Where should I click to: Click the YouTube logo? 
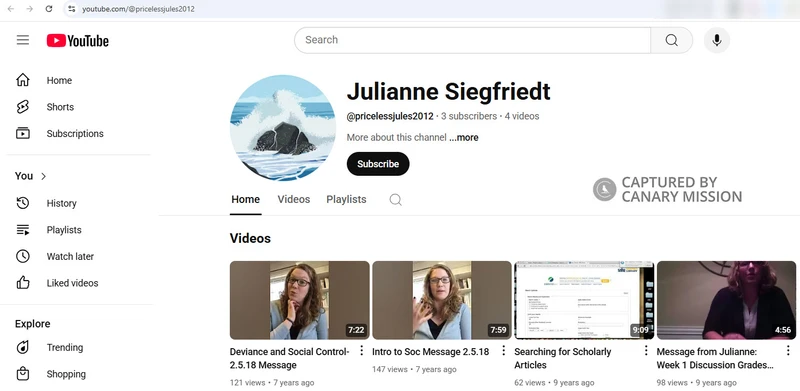tap(78, 40)
